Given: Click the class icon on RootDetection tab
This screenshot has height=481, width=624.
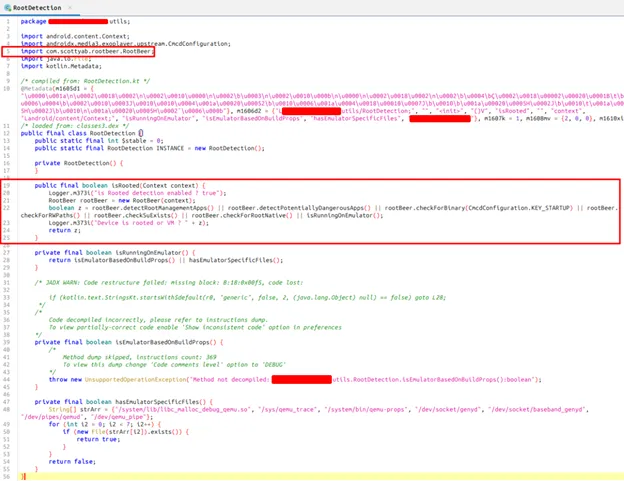Looking at the screenshot, I should click(7, 8).
